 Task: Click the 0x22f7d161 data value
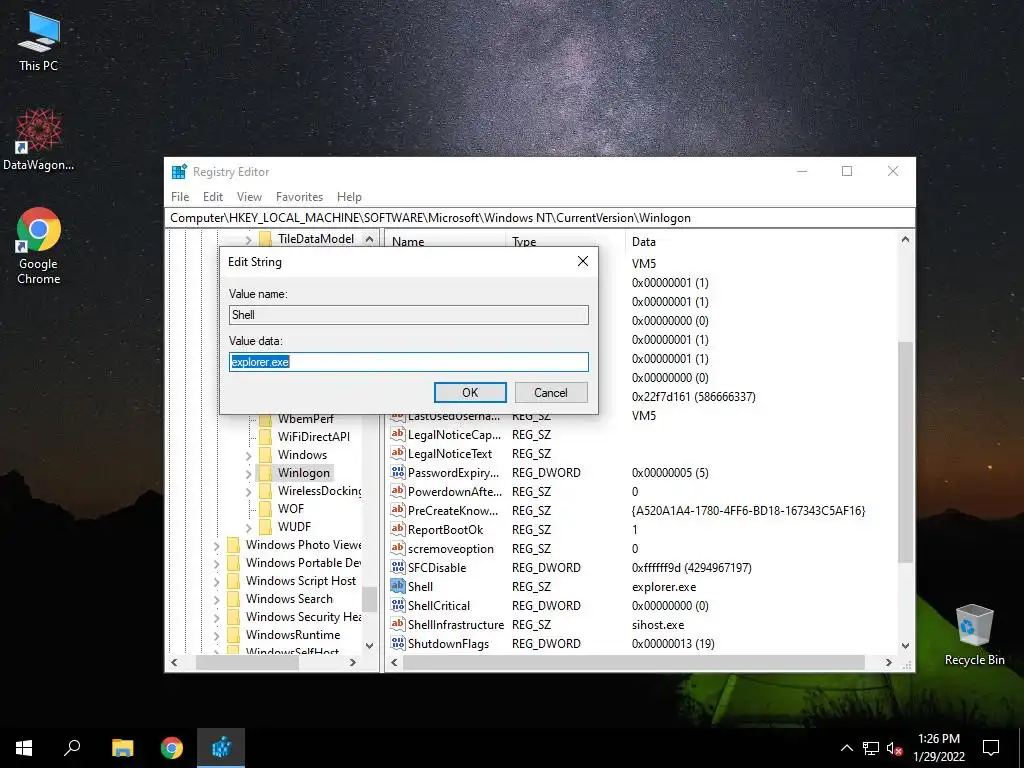pos(693,396)
